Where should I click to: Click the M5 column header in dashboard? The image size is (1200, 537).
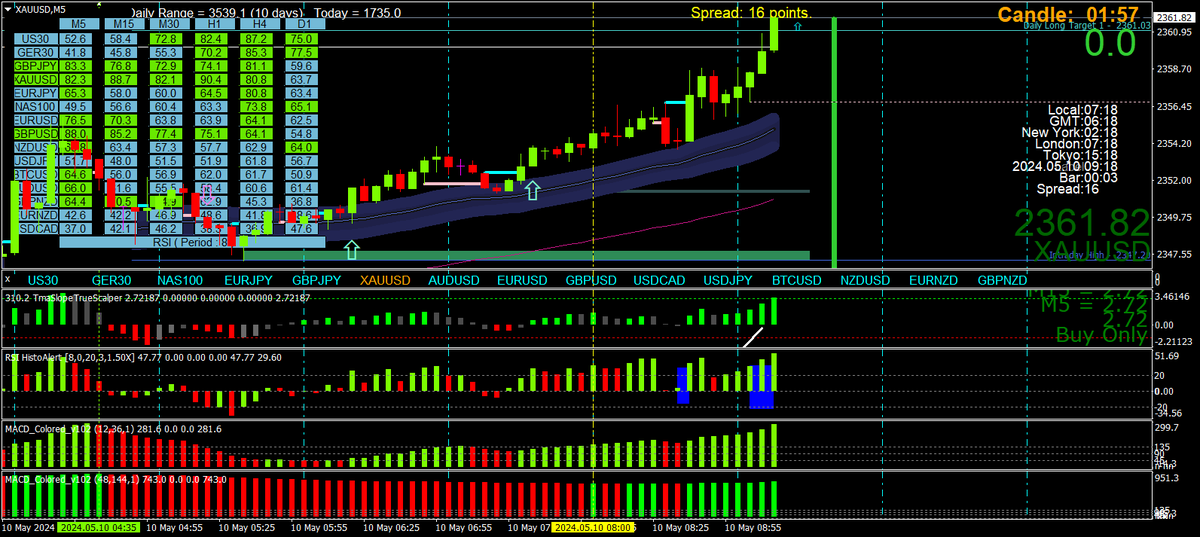[78, 23]
